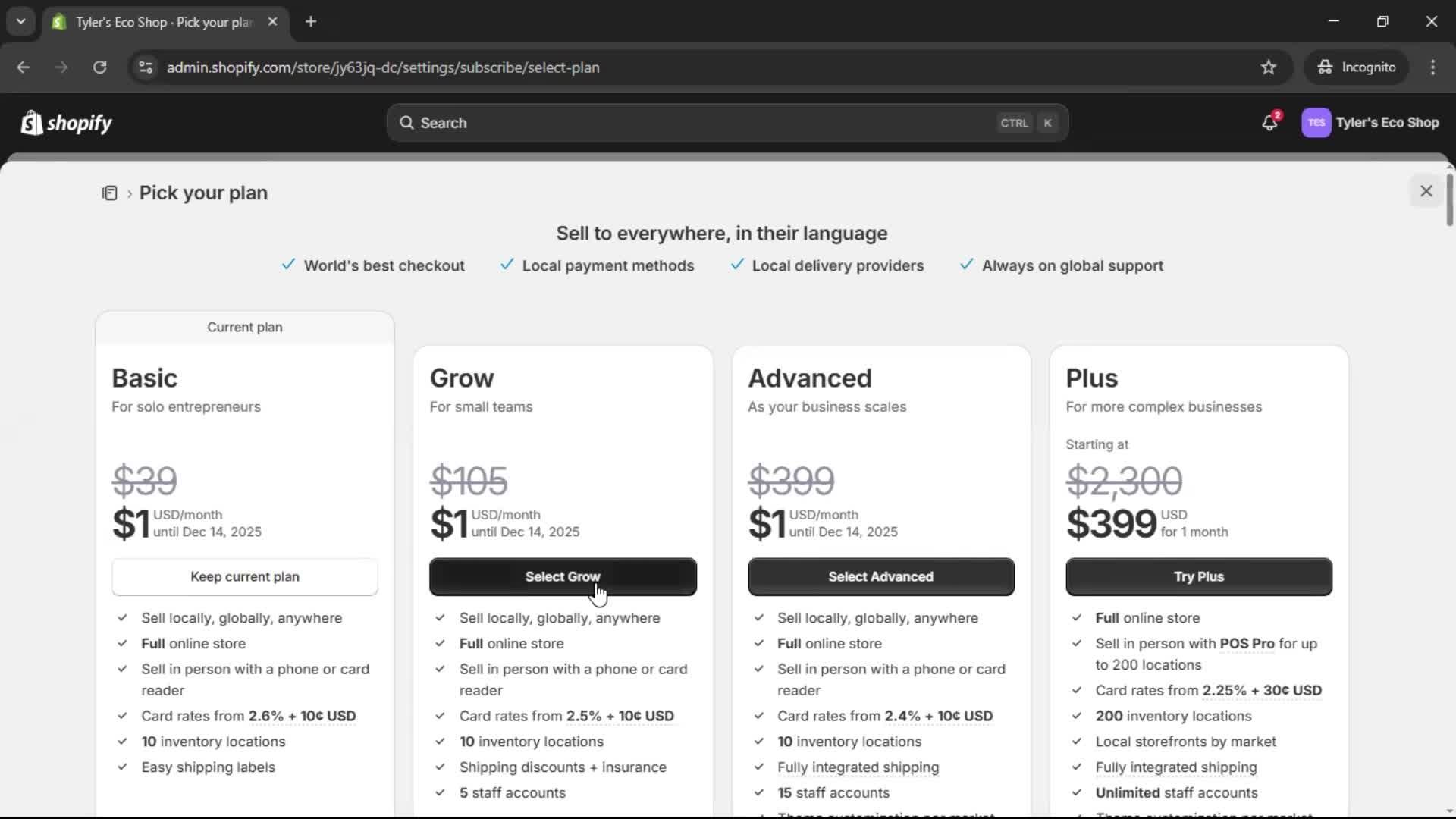Click the page vertical scrollbar
Image resolution: width=1456 pixels, height=819 pixels.
(x=1449, y=199)
